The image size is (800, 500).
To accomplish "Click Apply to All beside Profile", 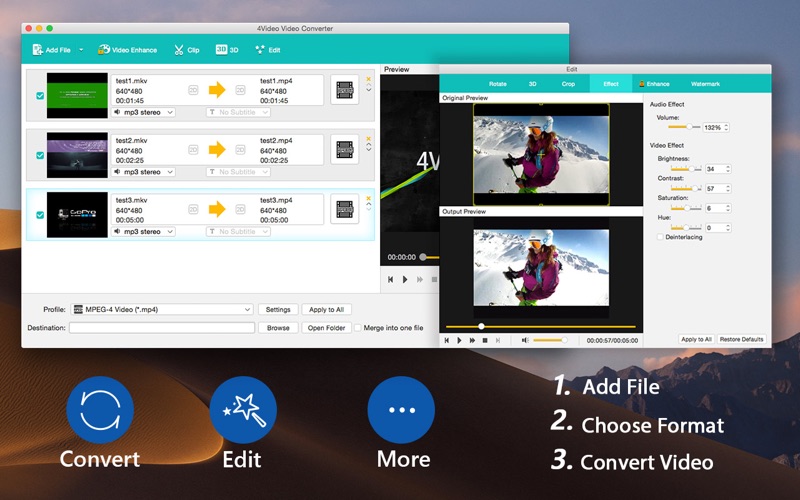I will [327, 309].
